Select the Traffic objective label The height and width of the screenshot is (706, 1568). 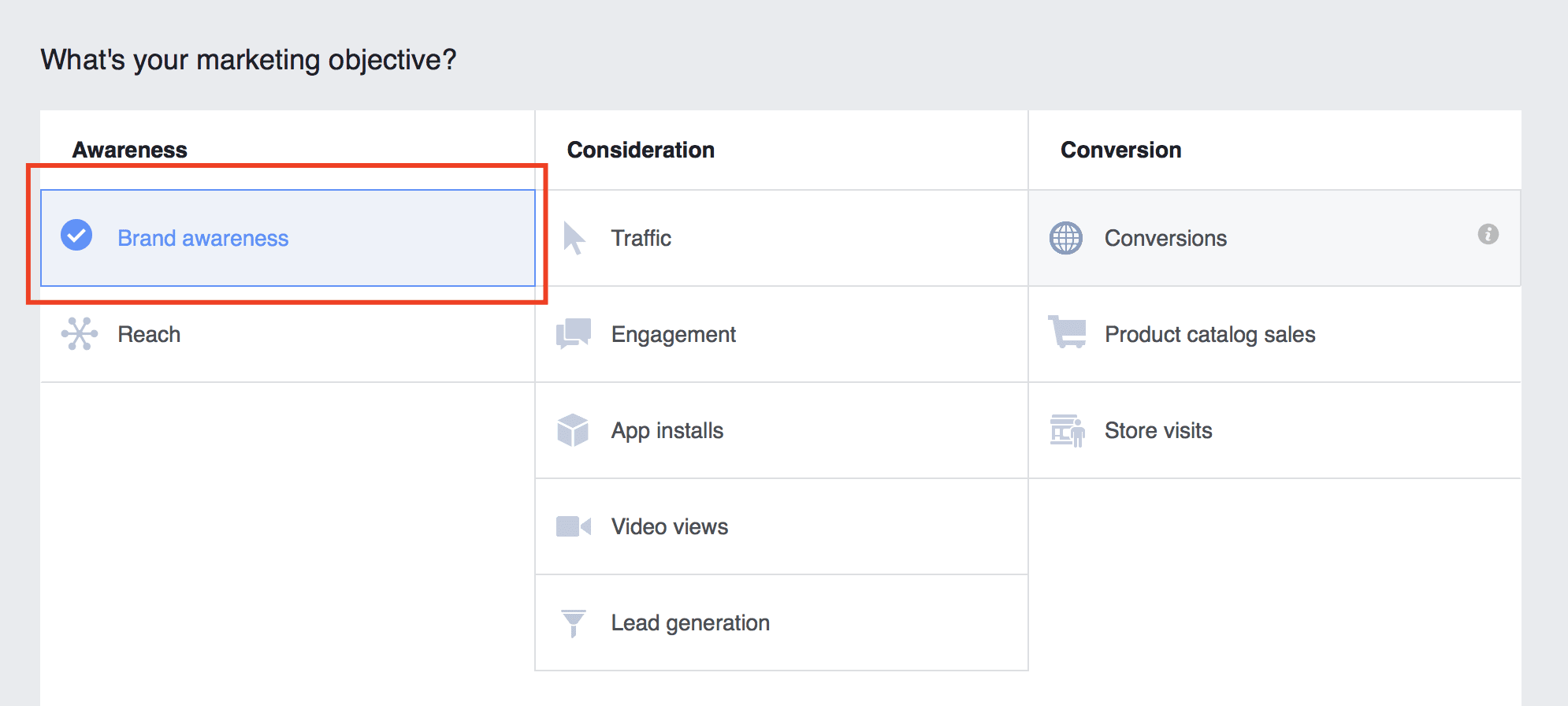tap(641, 238)
